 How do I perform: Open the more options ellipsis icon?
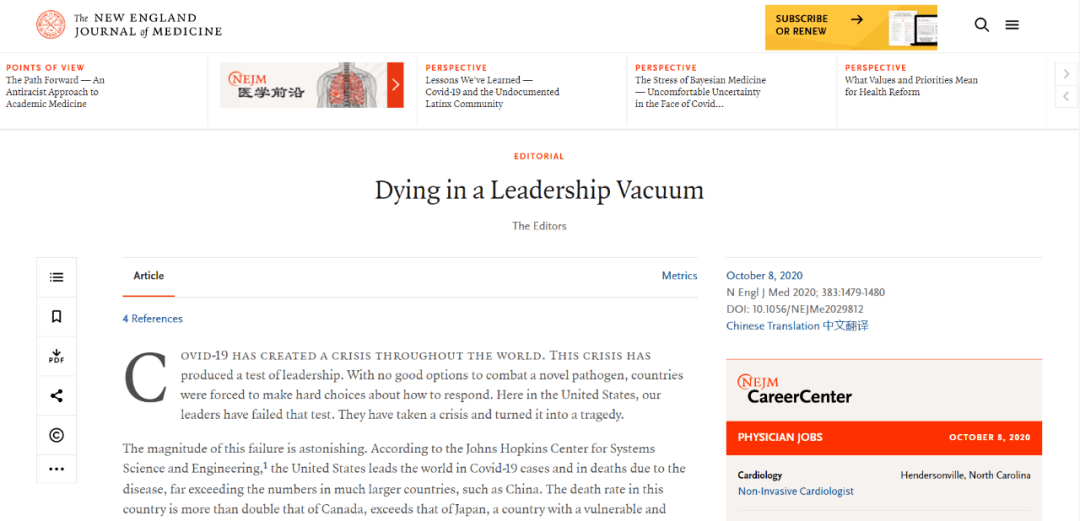point(56,469)
